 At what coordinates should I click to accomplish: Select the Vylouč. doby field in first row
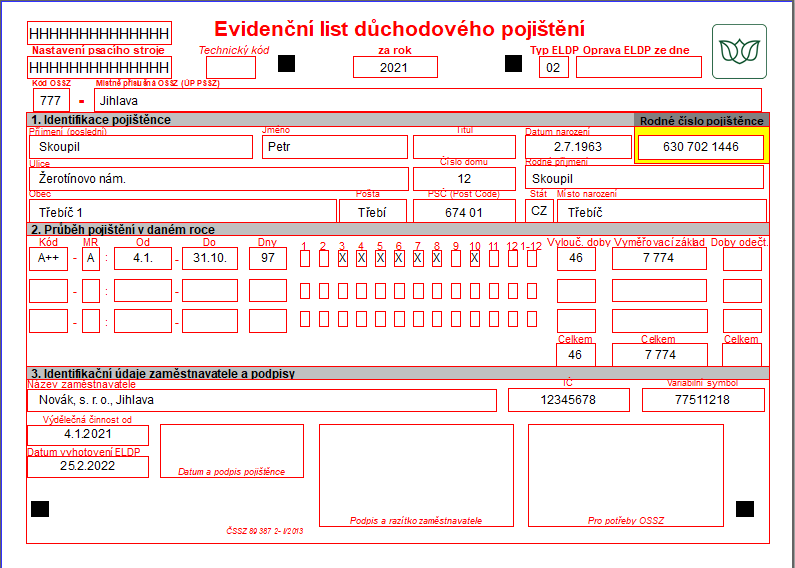pos(576,259)
